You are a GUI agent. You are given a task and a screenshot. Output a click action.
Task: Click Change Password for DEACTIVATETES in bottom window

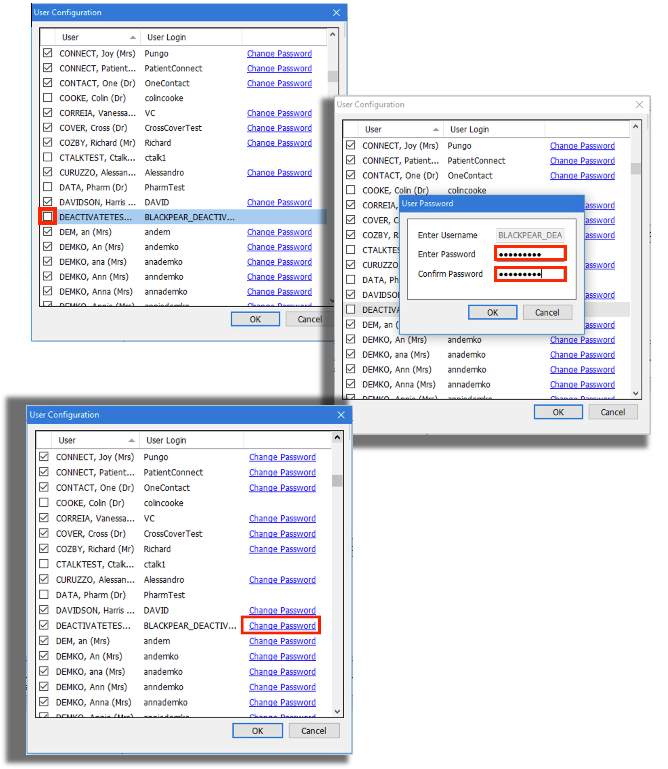pos(282,626)
